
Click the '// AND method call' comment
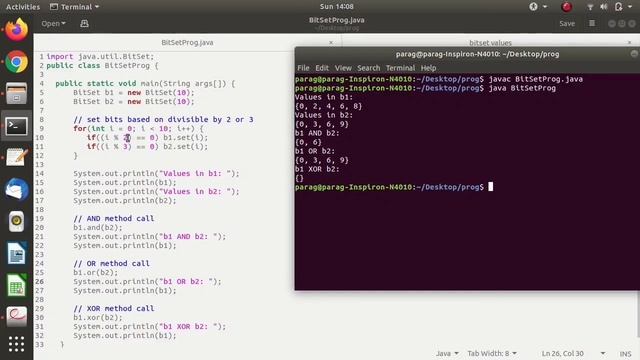(114, 218)
